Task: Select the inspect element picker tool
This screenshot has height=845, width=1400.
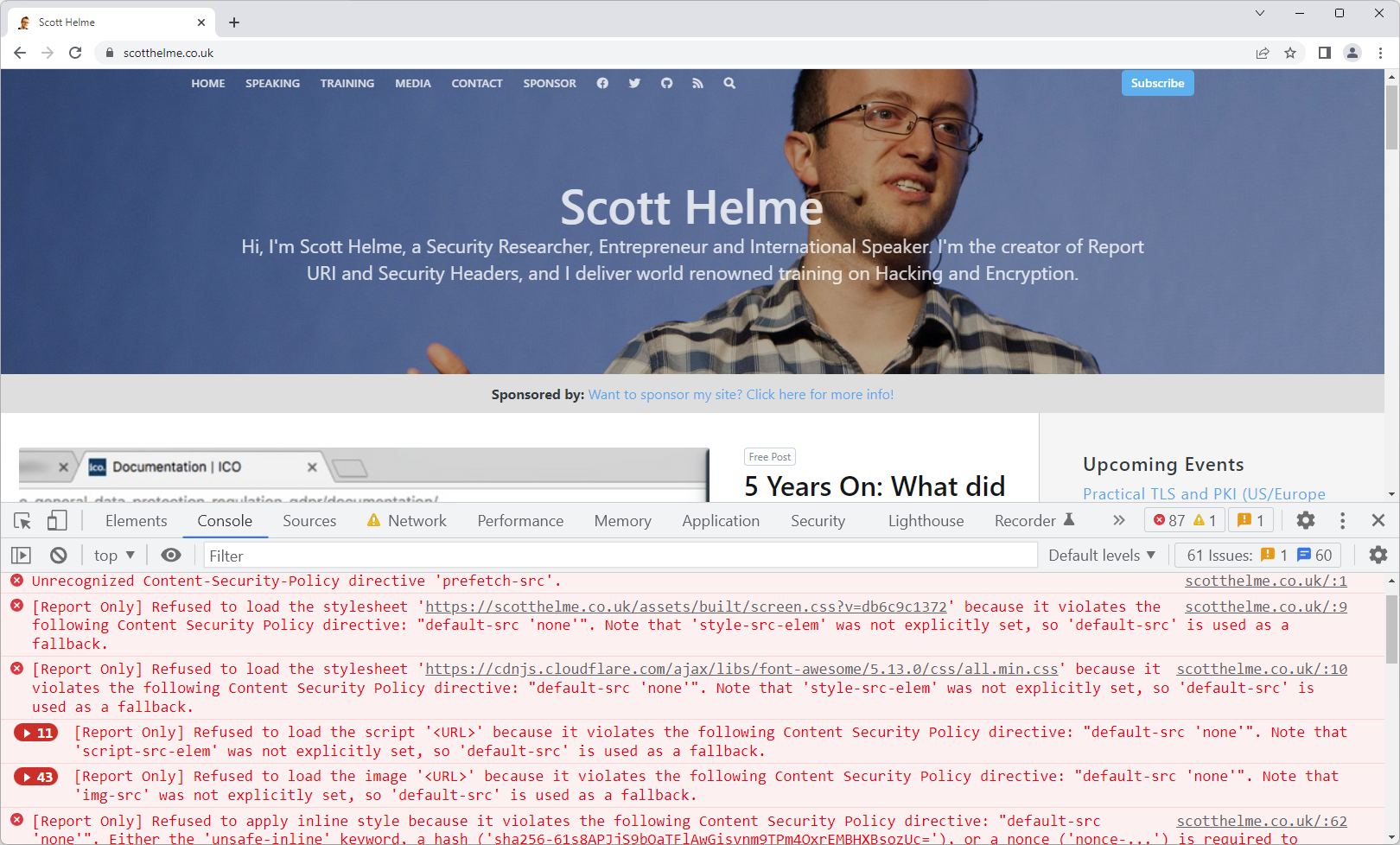Action: [x=22, y=520]
